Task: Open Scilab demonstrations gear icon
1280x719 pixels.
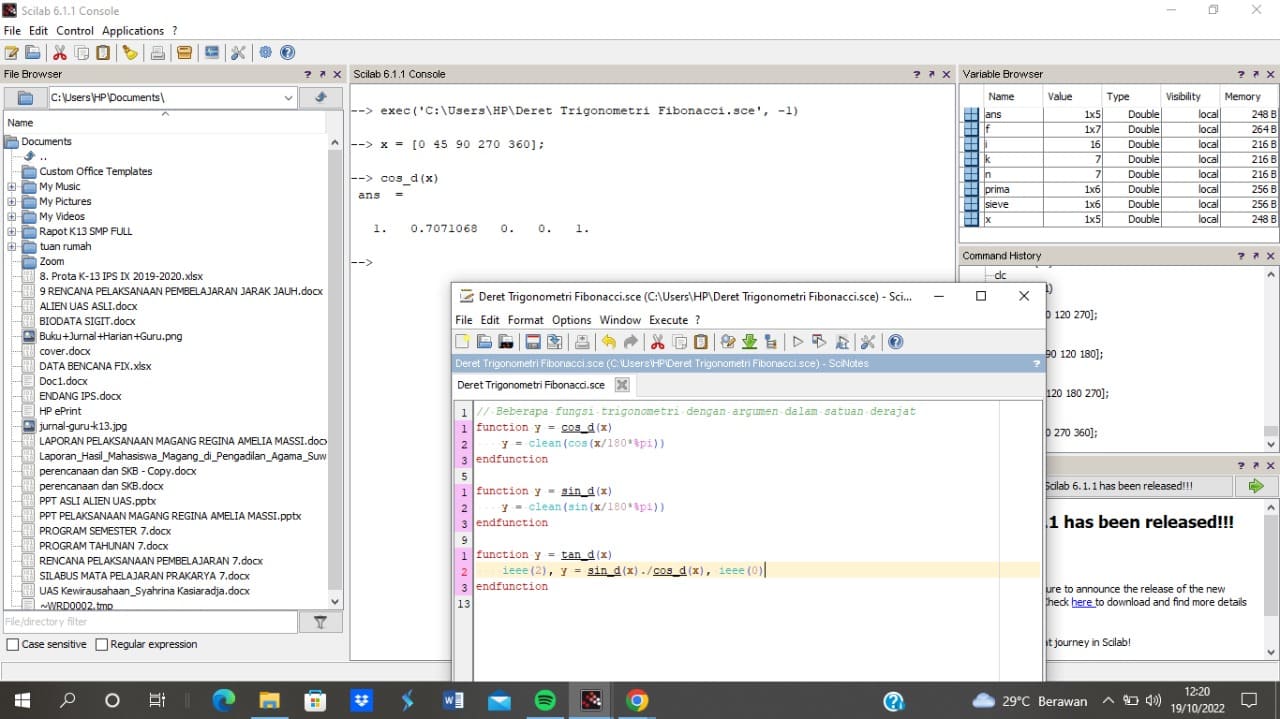Action: tap(265, 53)
